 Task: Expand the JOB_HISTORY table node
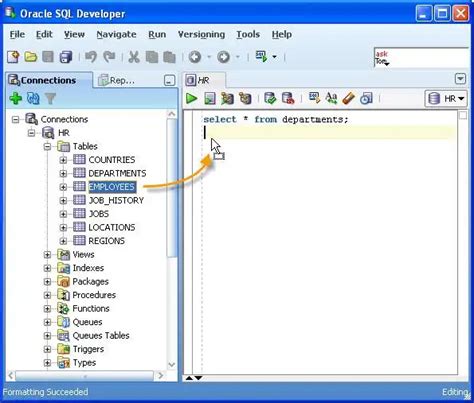(63, 200)
